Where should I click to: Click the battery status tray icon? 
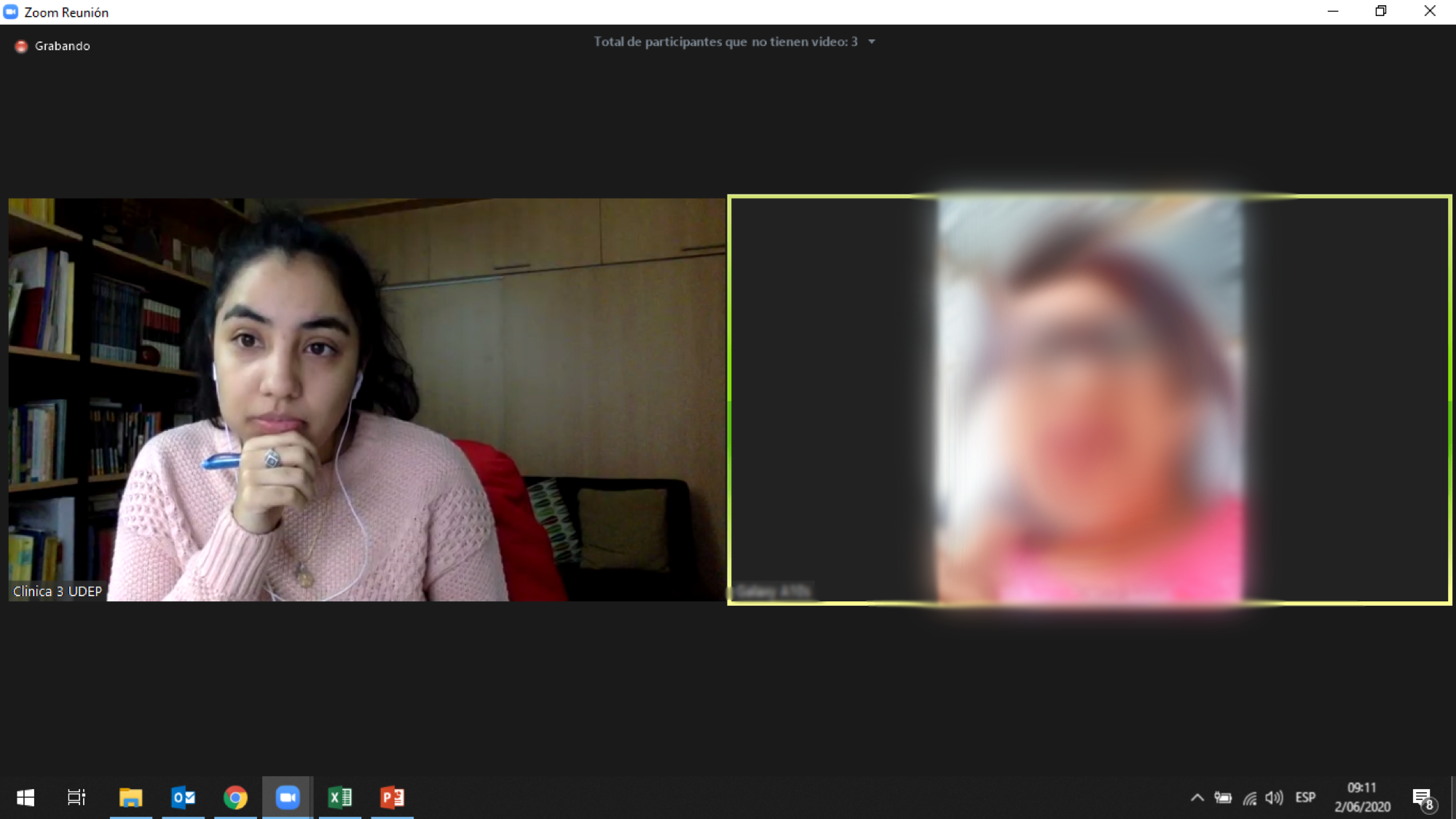(1223, 797)
